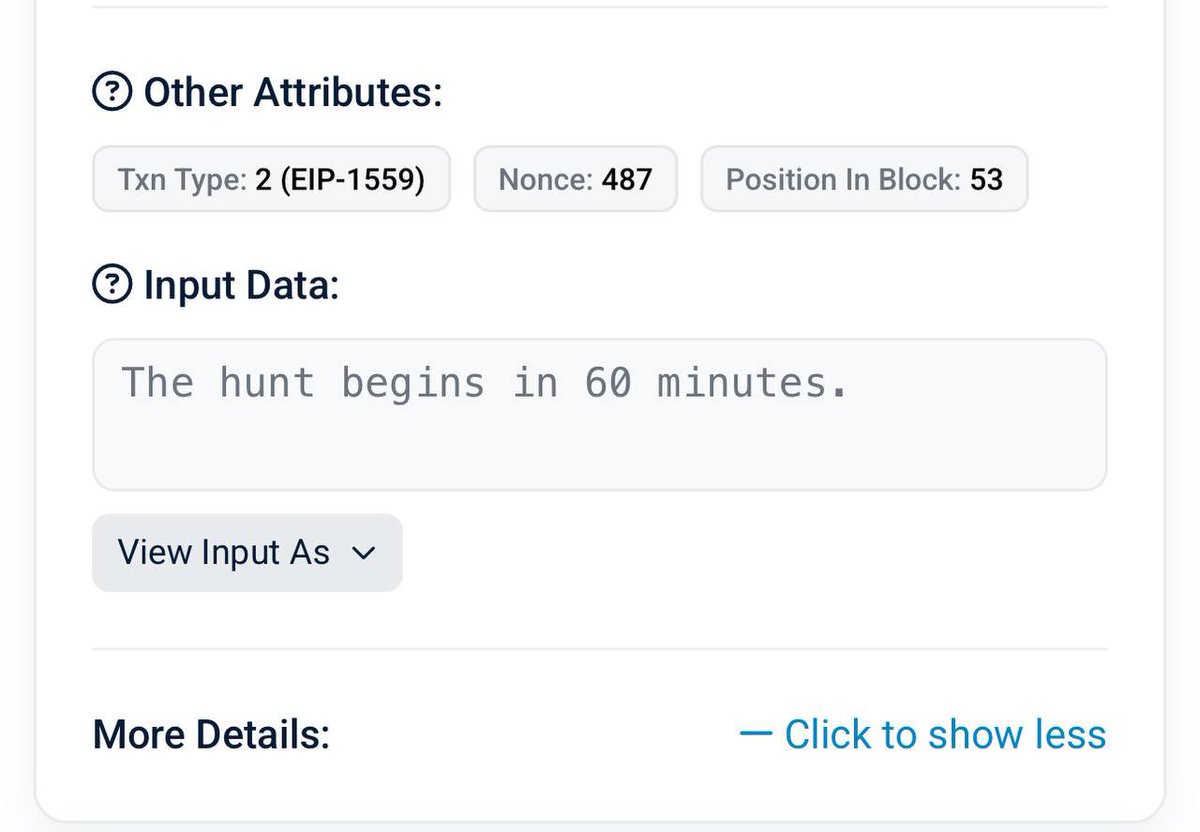Click the Other Attributes heading text
This screenshot has height=832, width=1200.
(293, 93)
